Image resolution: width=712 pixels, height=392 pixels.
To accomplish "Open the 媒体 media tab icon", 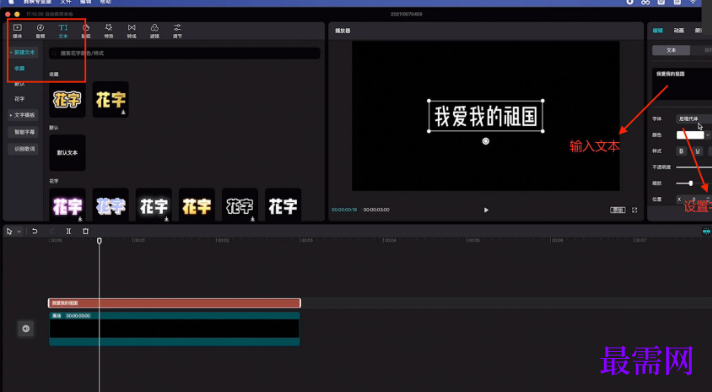I will 17,31.
